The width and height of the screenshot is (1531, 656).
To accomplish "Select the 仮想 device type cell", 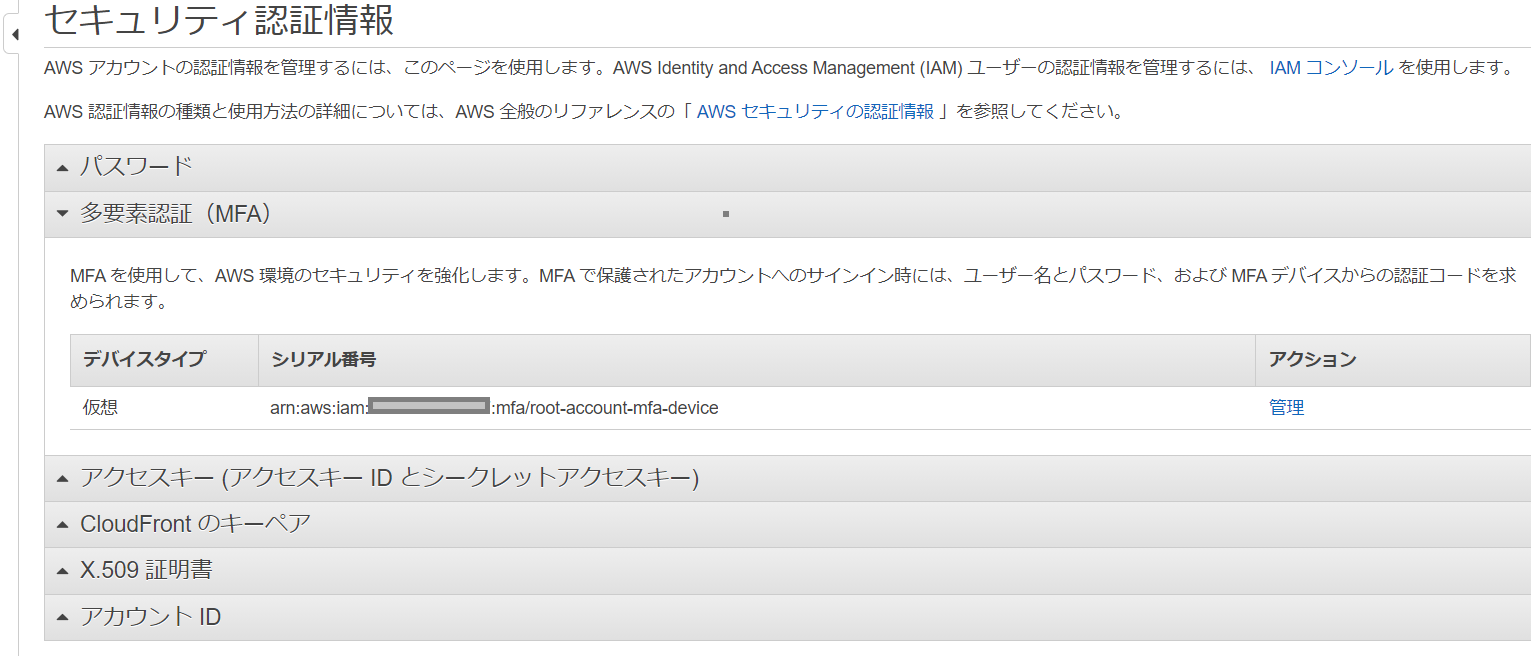I will tap(100, 408).
